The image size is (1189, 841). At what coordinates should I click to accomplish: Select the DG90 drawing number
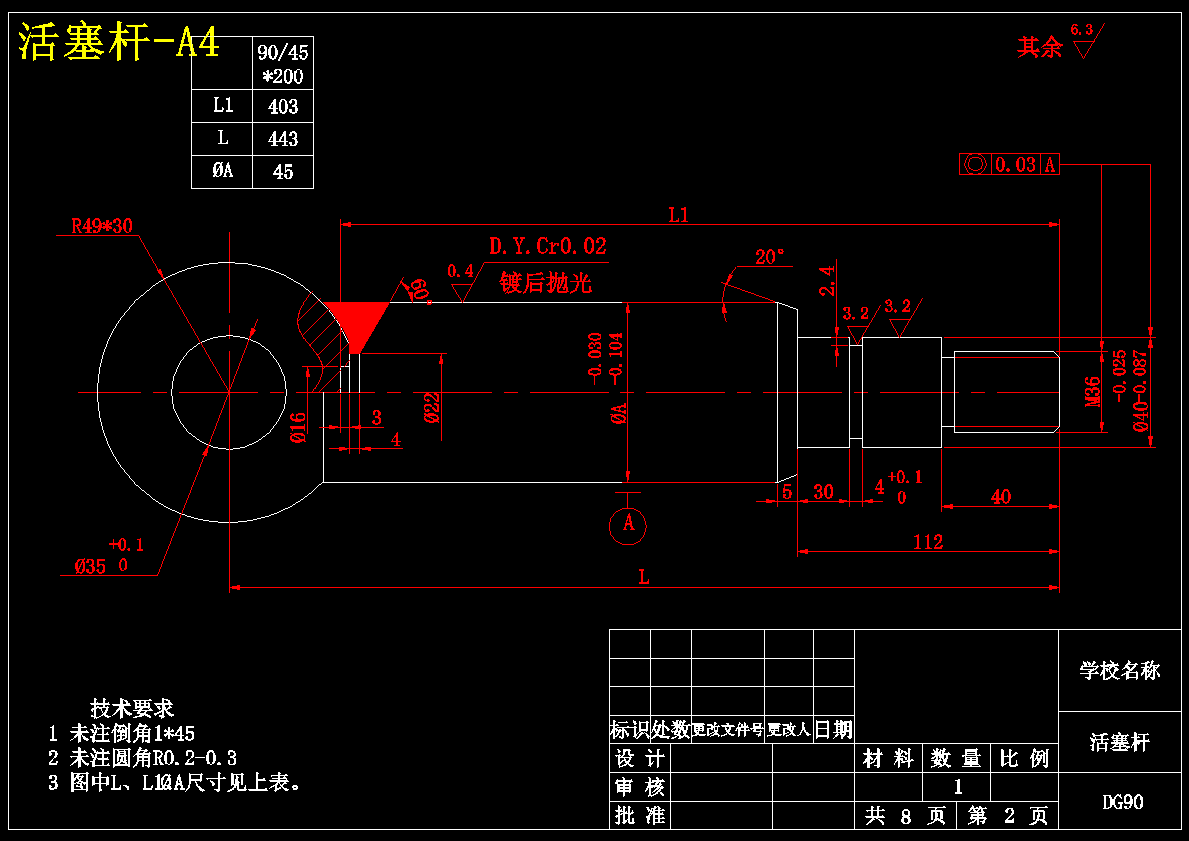(1122, 802)
